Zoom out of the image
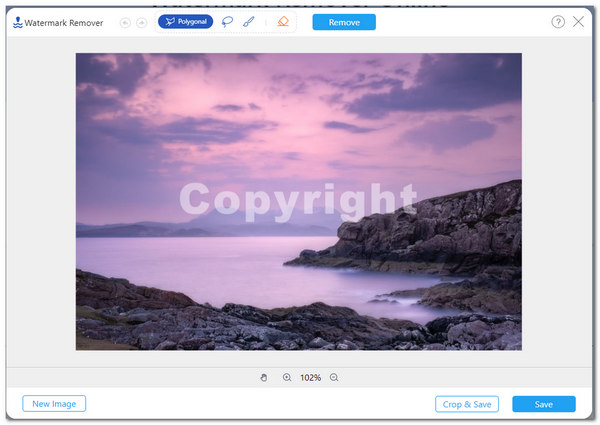 click(334, 378)
